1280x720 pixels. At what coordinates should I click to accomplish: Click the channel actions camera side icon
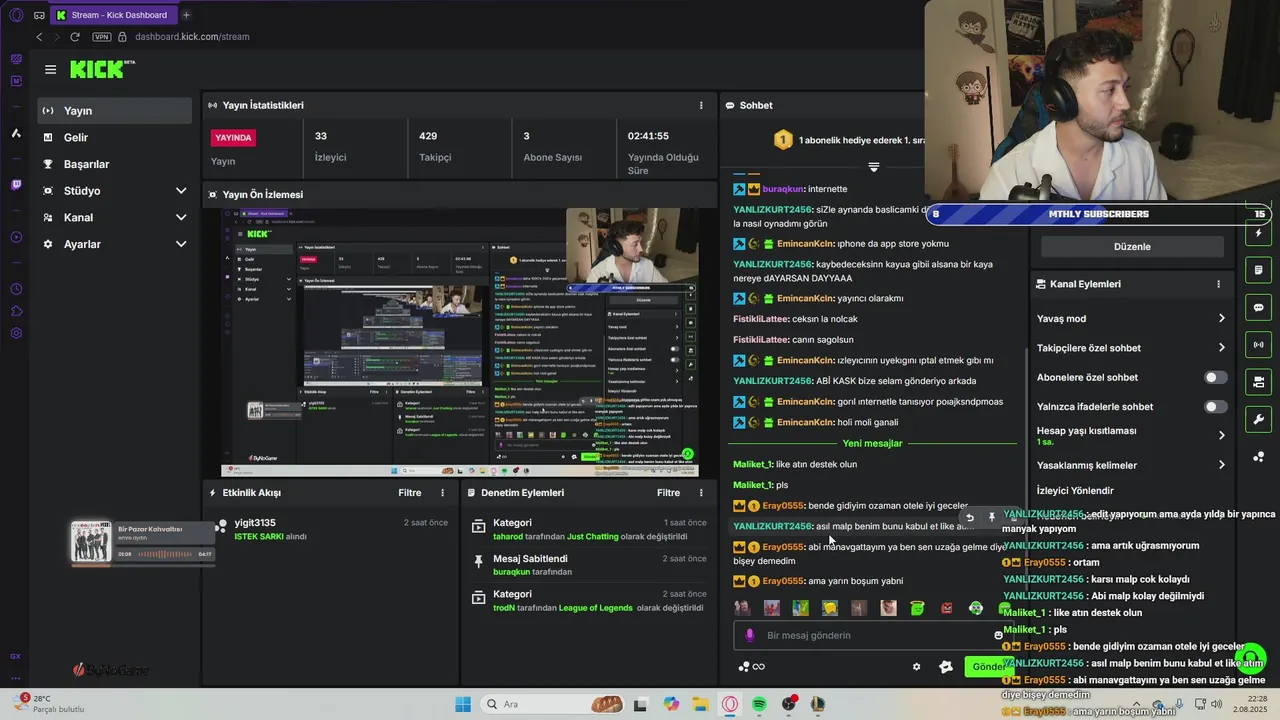[1258, 382]
